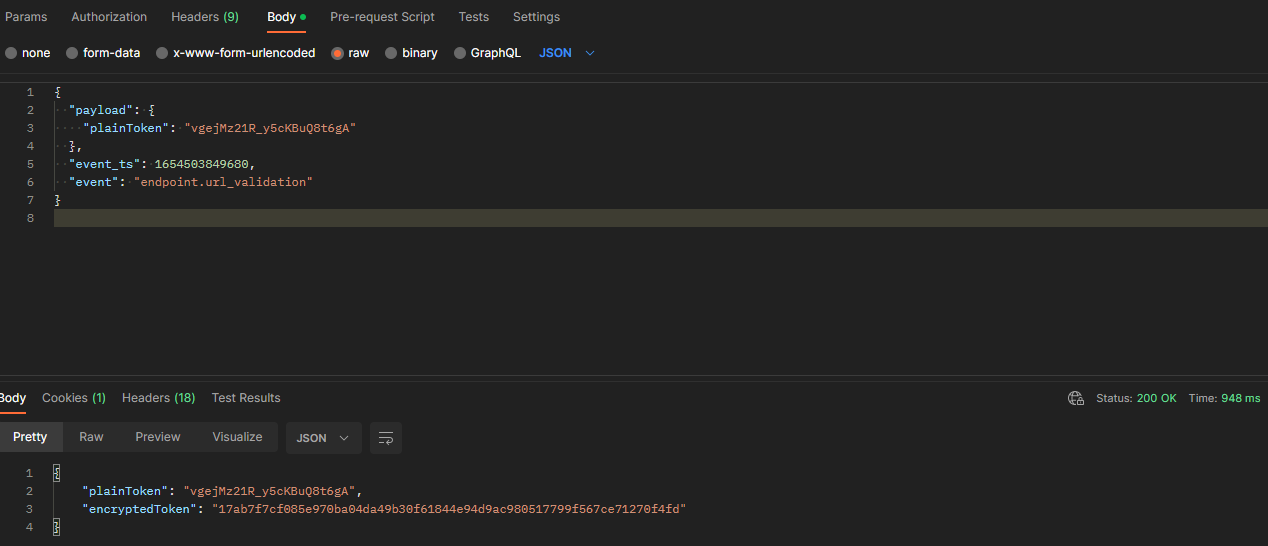
Task: Select the request Body tab
Action: (286, 17)
